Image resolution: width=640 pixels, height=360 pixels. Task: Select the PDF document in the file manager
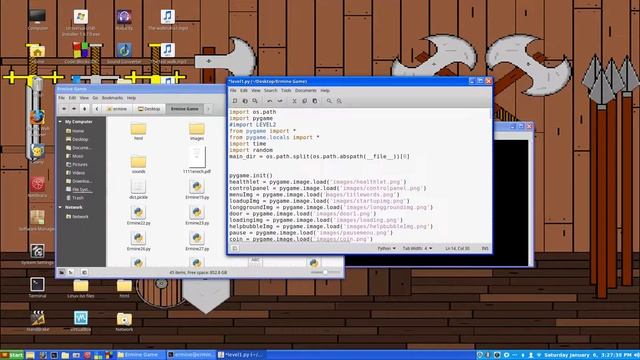(197, 160)
